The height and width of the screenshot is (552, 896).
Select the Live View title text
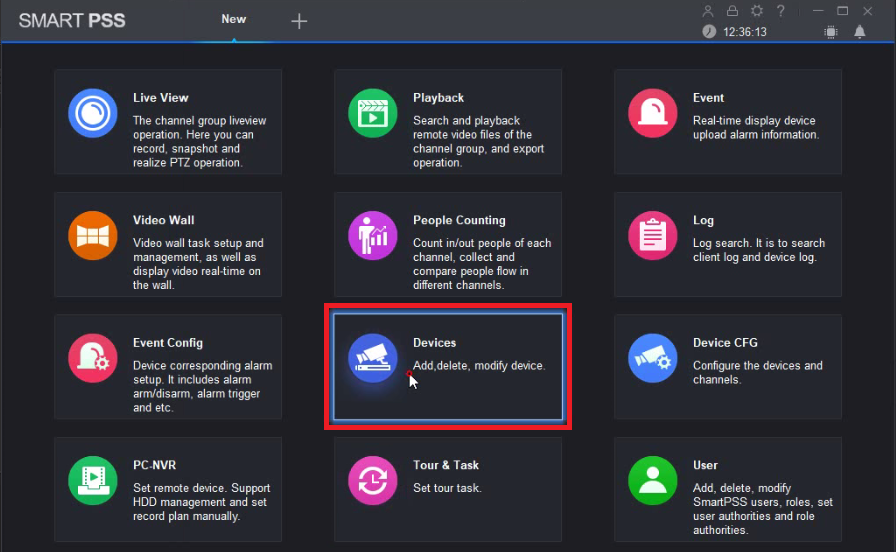[161, 98]
